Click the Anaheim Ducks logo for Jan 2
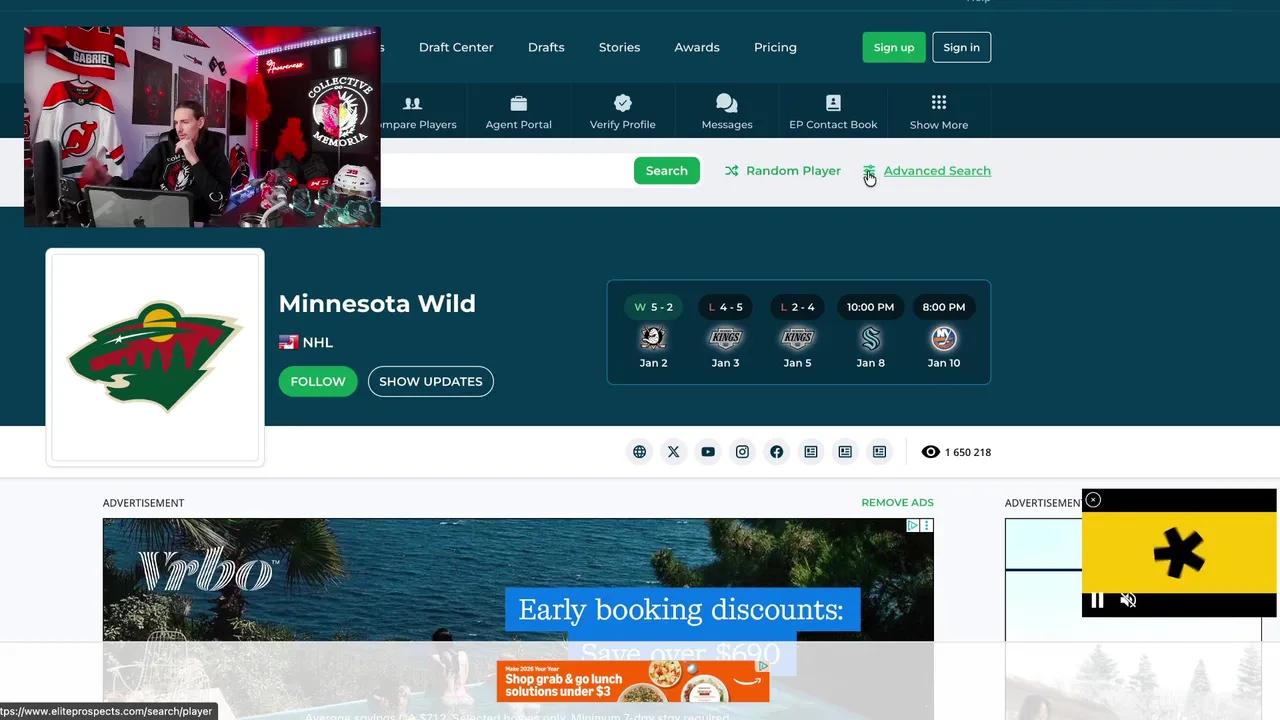 tap(653, 338)
